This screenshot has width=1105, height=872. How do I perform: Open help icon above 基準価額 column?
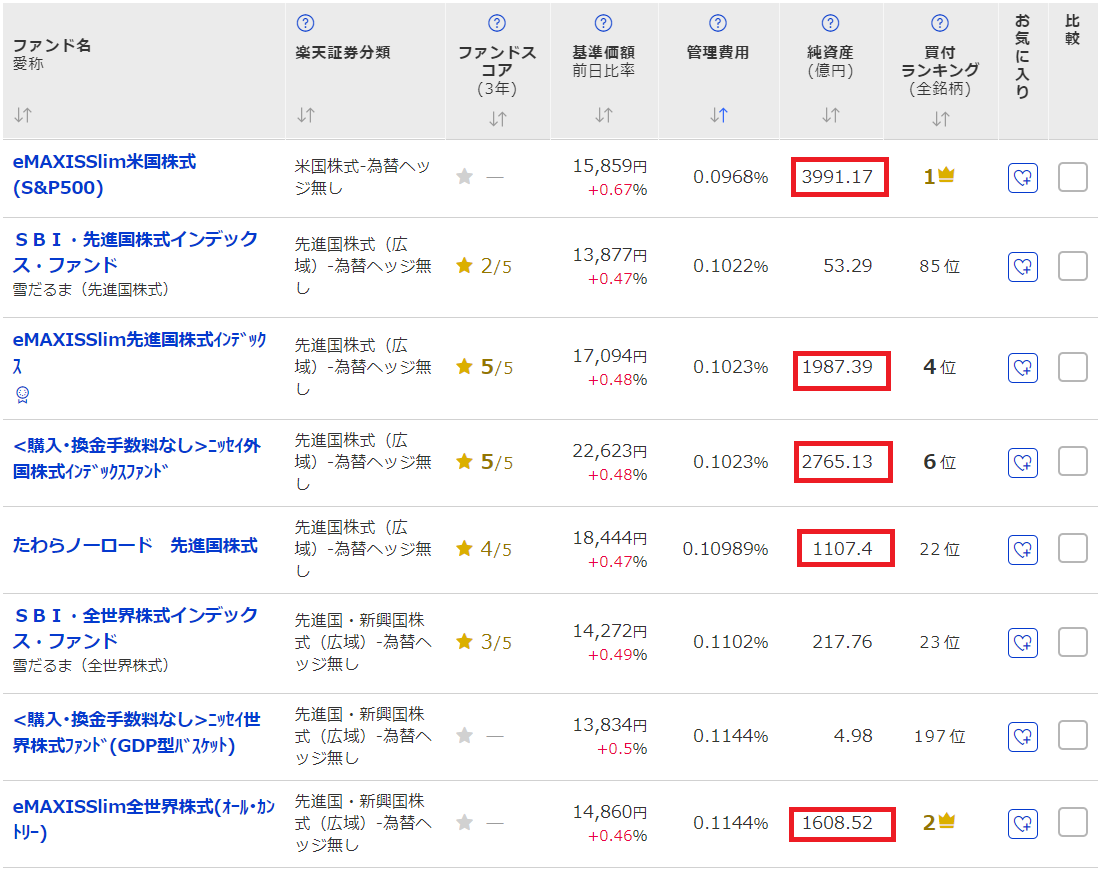(x=603, y=23)
